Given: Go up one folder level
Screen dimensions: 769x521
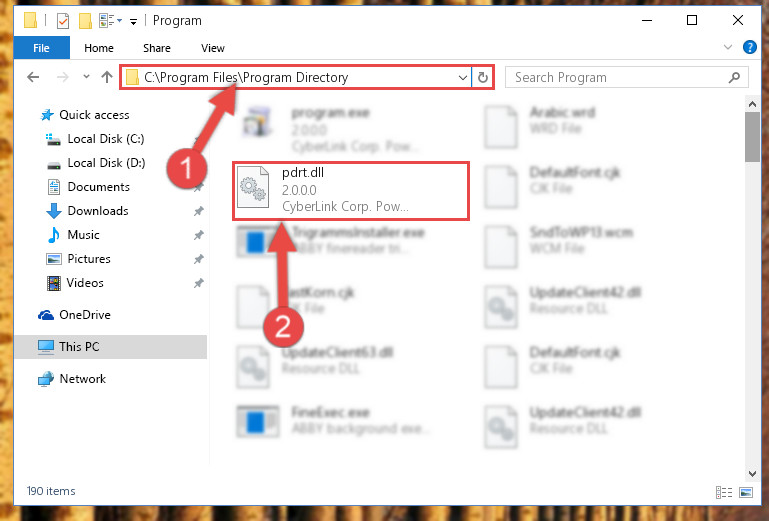Looking at the screenshot, I should click(107, 77).
